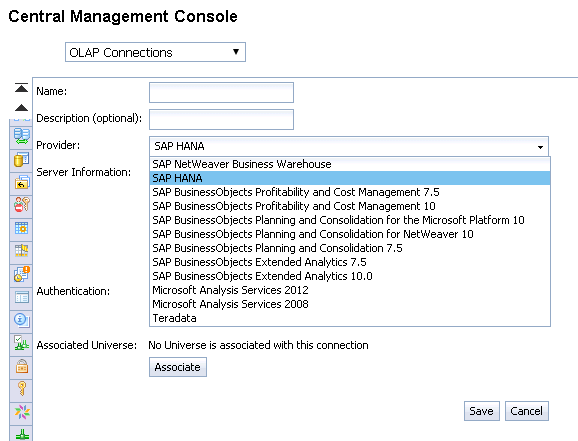Click into the Description (optional) field
The height and width of the screenshot is (441, 578).
coord(221,119)
